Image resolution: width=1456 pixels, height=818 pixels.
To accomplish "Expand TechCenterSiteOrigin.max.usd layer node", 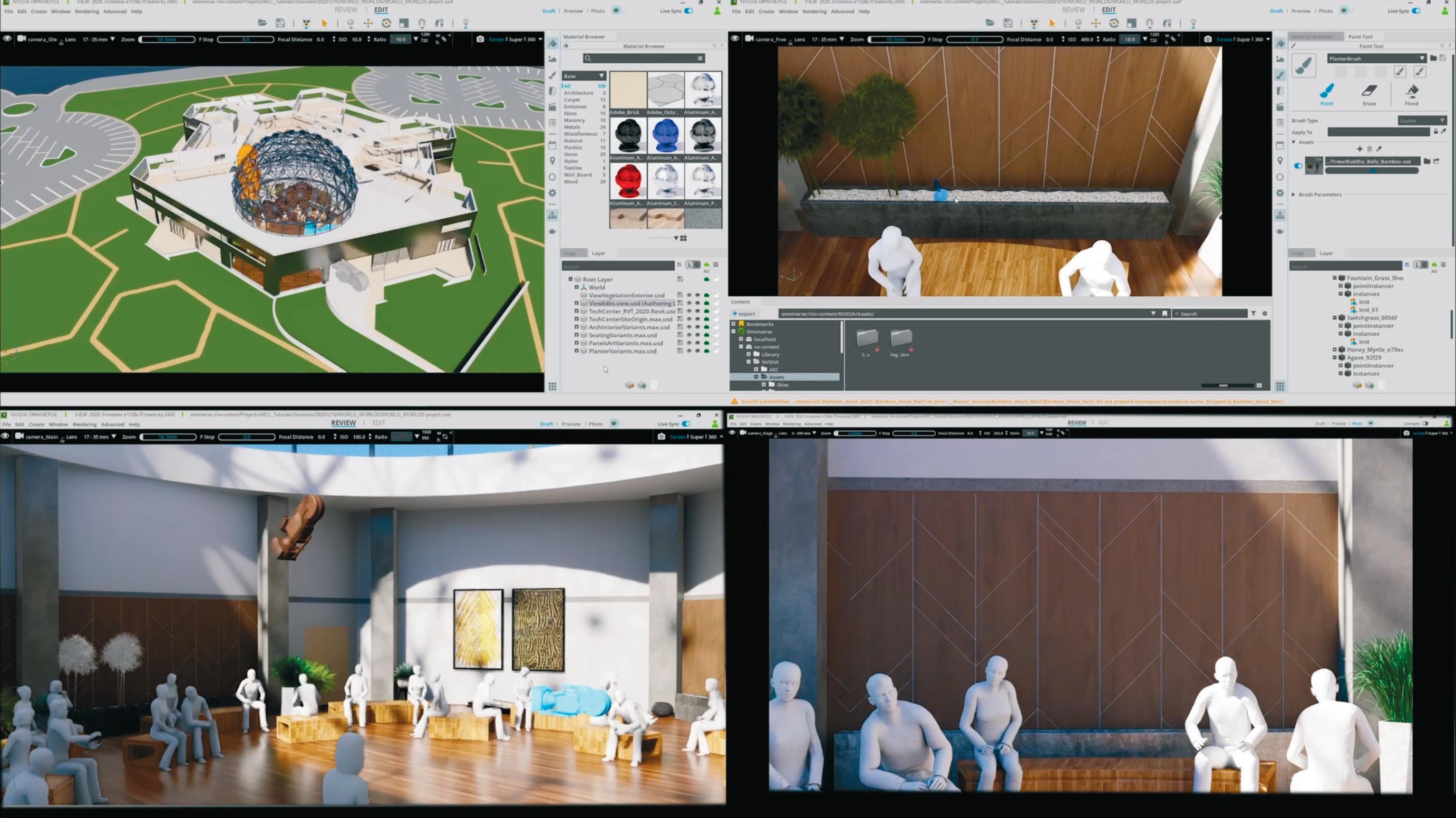I will pos(577,319).
